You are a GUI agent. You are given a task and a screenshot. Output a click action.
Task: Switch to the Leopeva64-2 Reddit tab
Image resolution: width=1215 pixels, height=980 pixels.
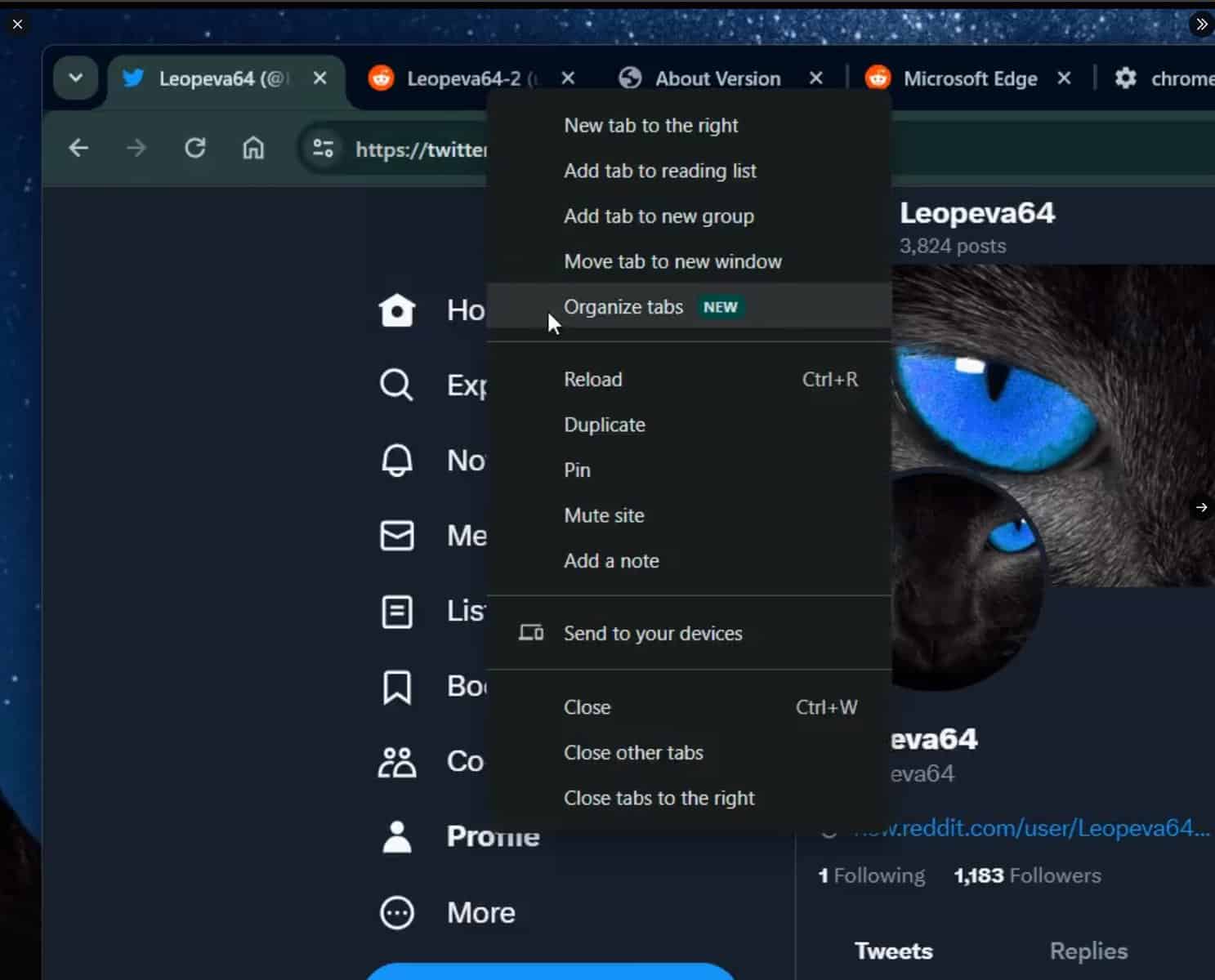click(x=472, y=79)
